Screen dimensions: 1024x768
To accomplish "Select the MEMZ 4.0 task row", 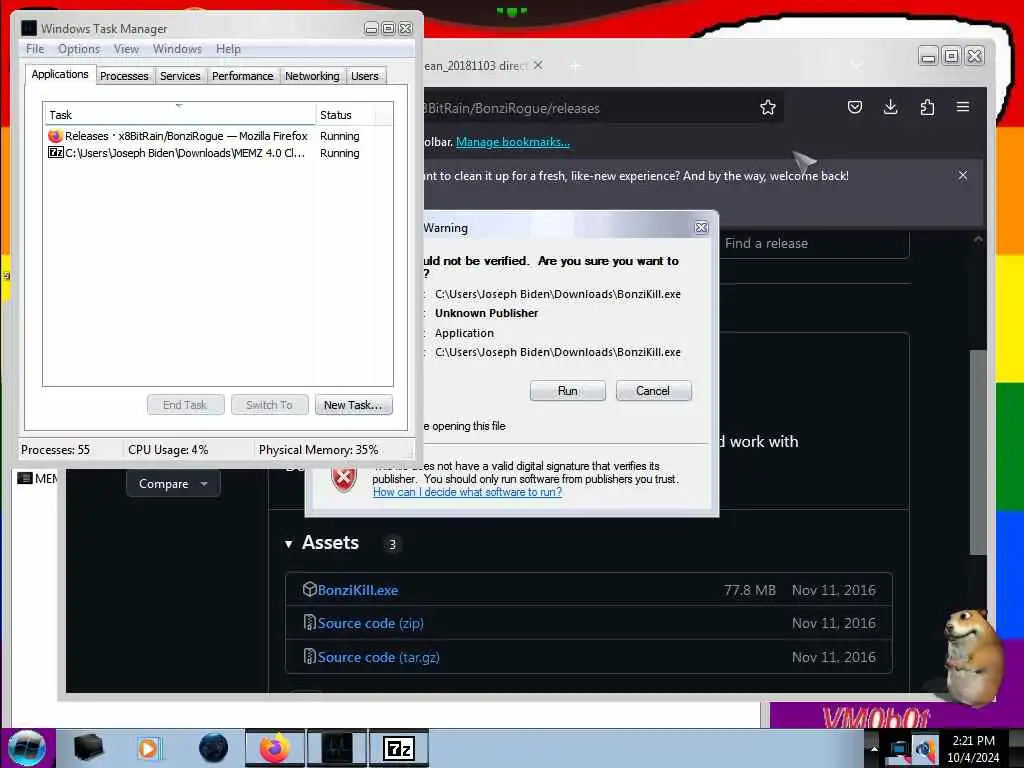I will [x=217, y=153].
